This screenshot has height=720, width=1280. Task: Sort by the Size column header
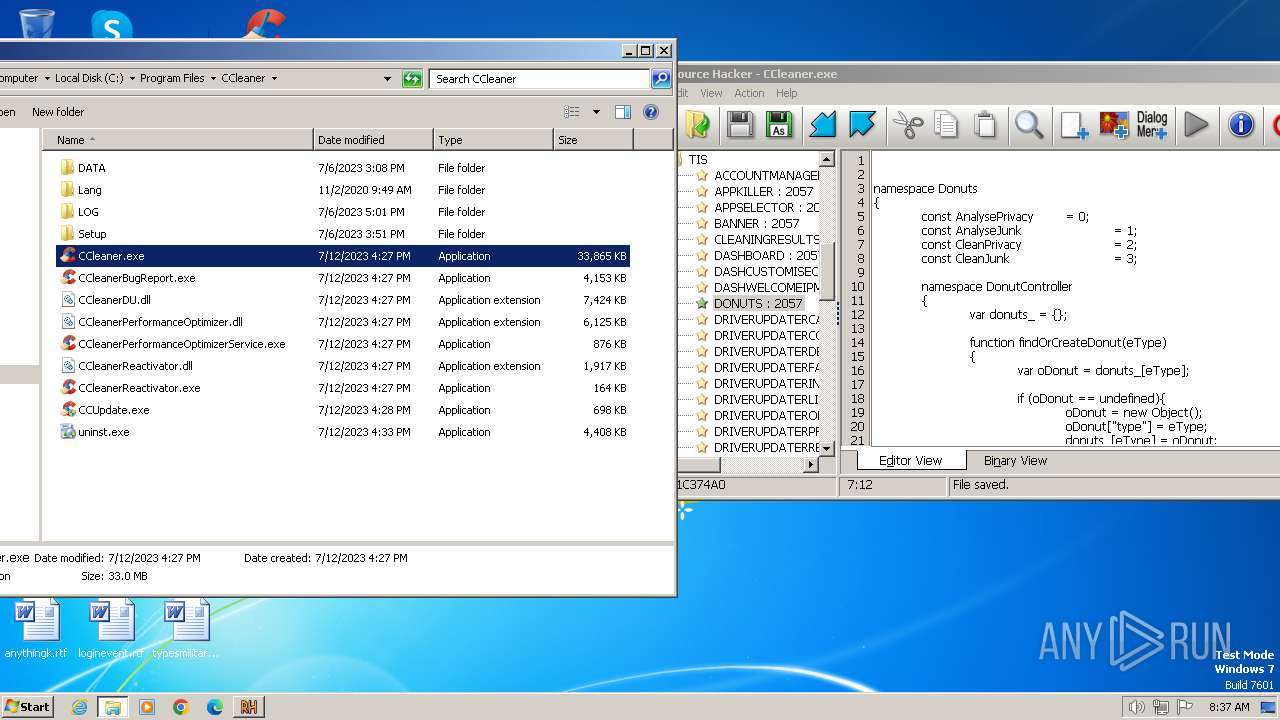pyautogui.click(x=593, y=140)
